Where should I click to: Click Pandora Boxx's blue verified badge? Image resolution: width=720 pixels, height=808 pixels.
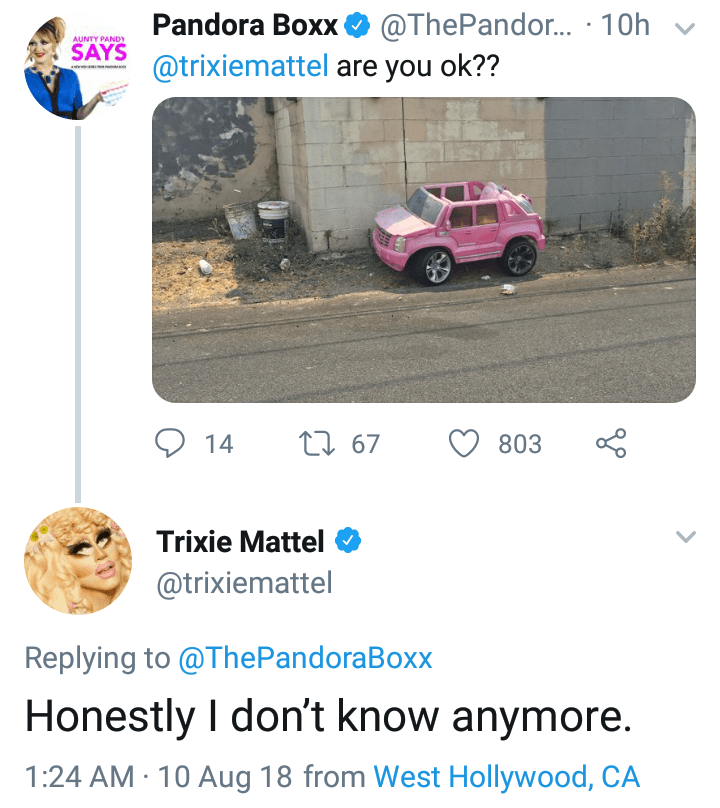click(x=357, y=27)
